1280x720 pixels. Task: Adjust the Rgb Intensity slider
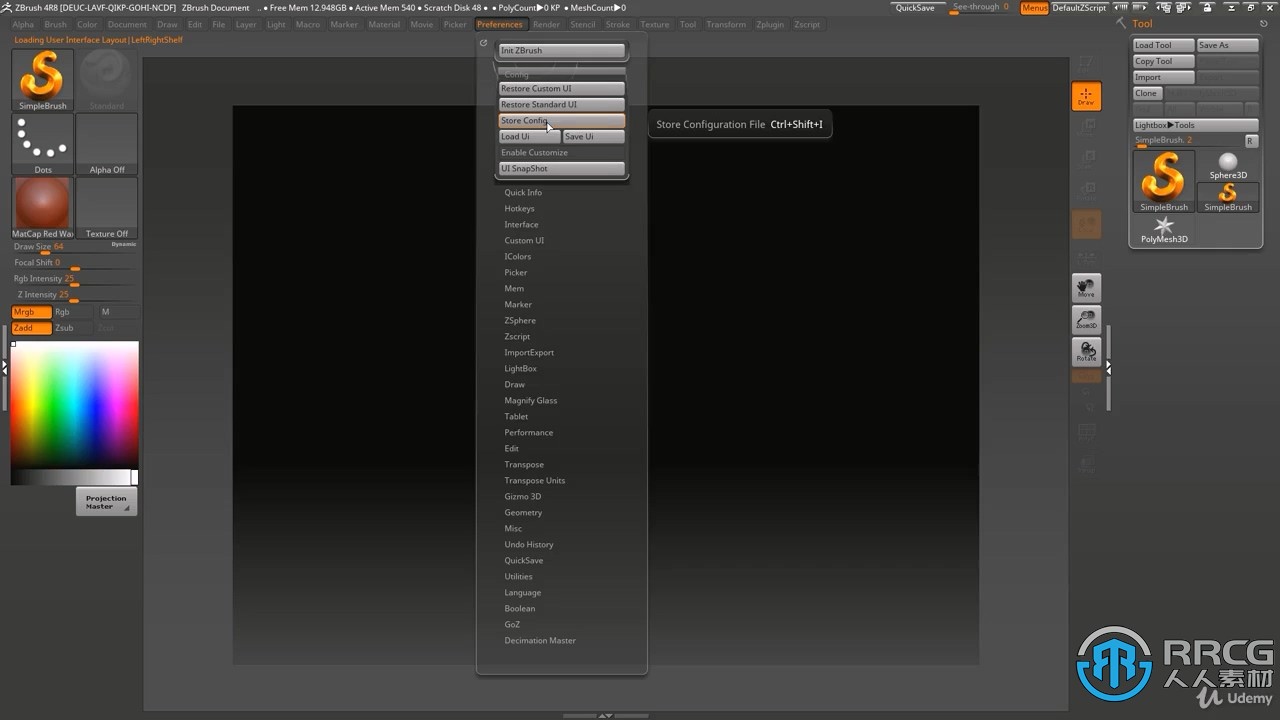(75, 280)
